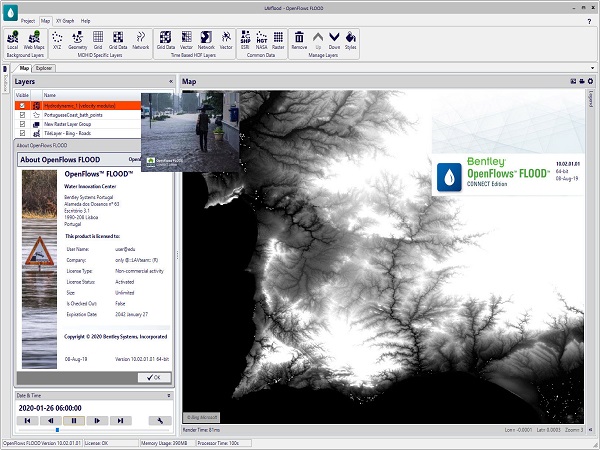
Task: Switch to the Explorer tab
Action: (44, 68)
